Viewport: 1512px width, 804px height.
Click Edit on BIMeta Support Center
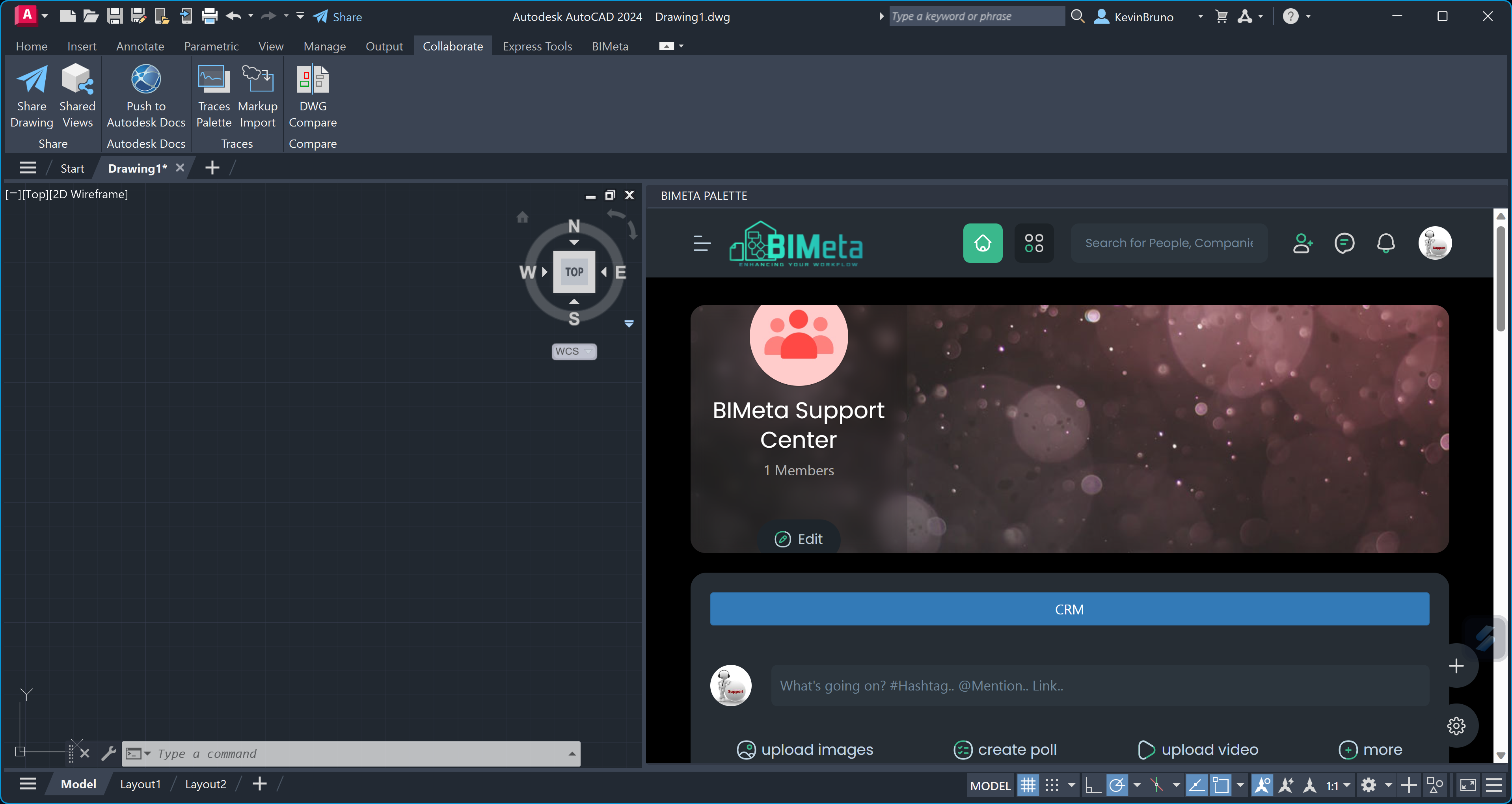(799, 539)
